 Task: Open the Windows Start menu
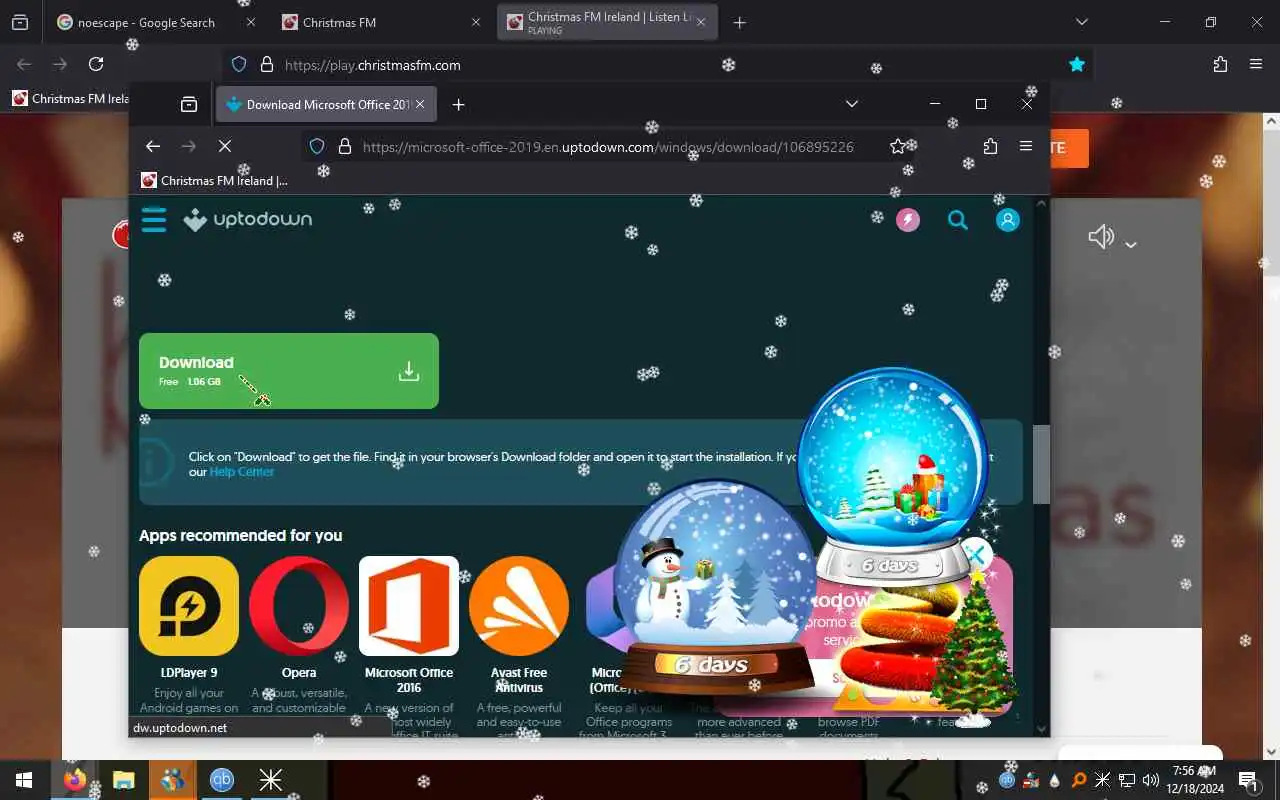click(x=24, y=780)
